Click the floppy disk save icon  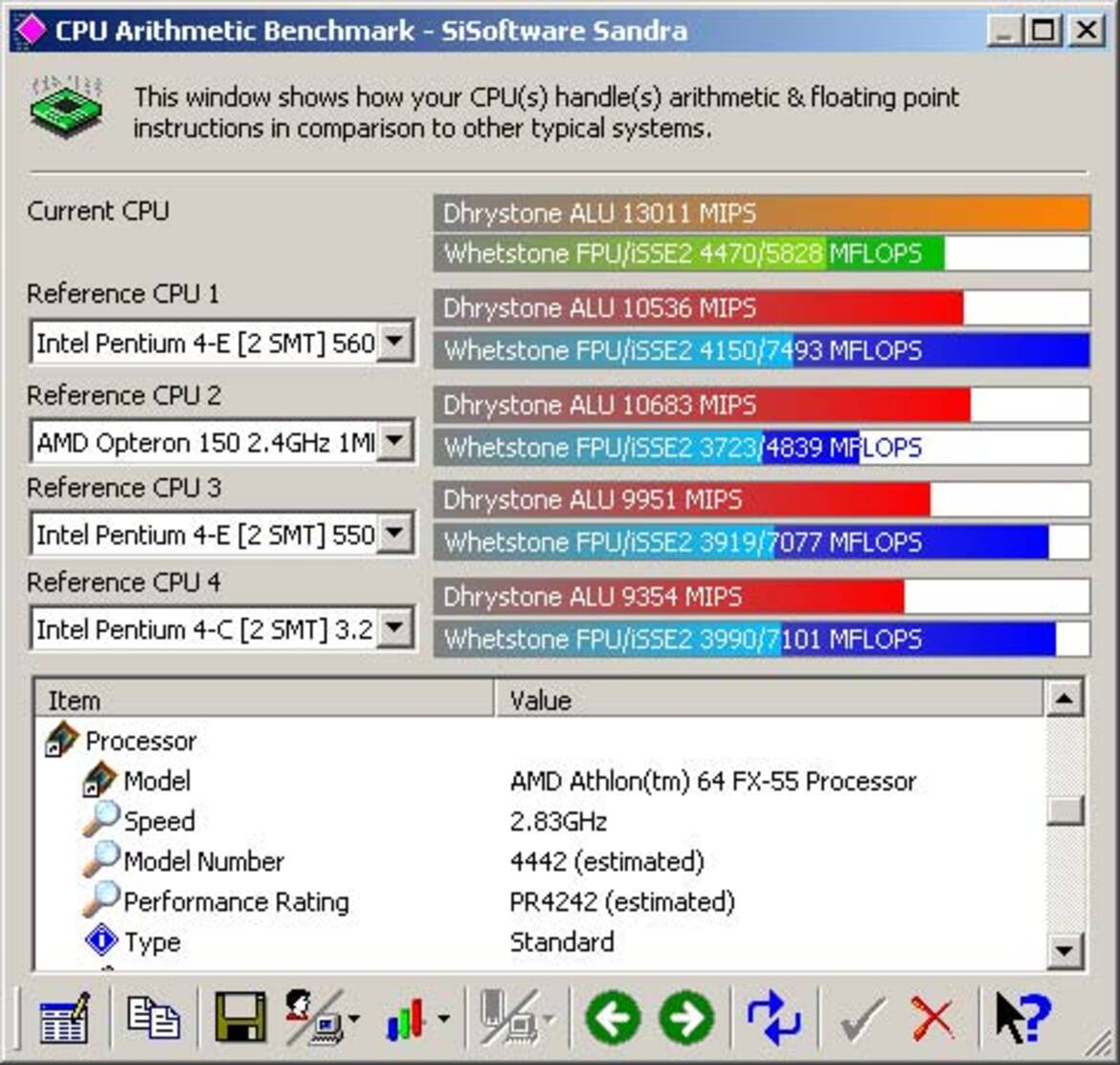pos(240,1017)
